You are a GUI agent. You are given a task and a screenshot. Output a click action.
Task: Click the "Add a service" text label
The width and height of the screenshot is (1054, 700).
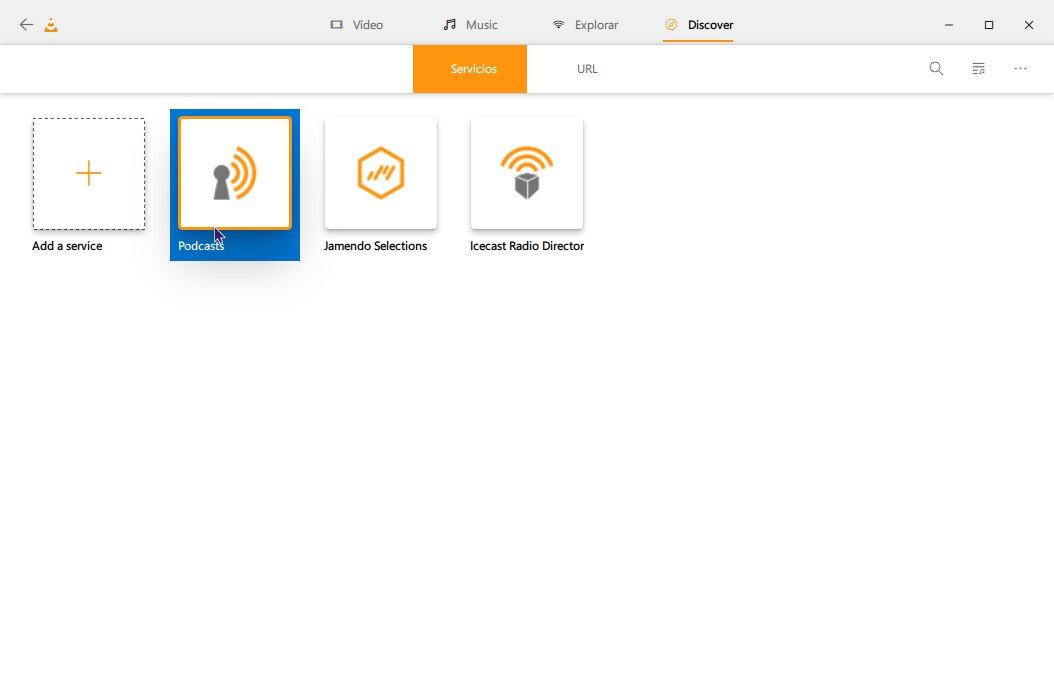pyautogui.click(x=67, y=246)
